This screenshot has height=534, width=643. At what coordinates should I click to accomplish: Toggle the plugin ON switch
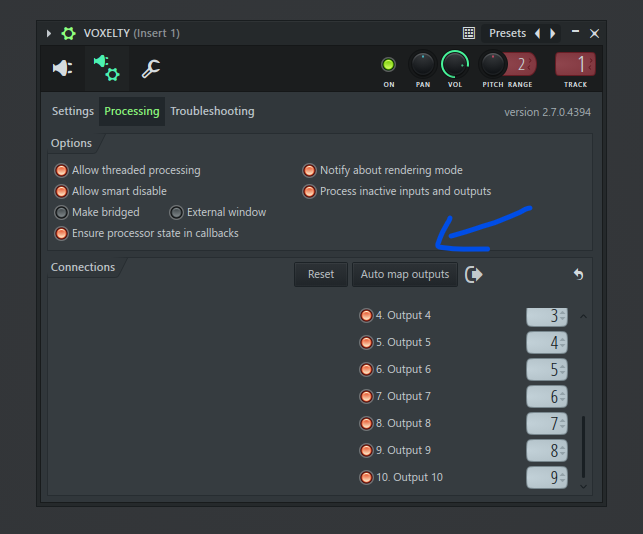[x=388, y=65]
